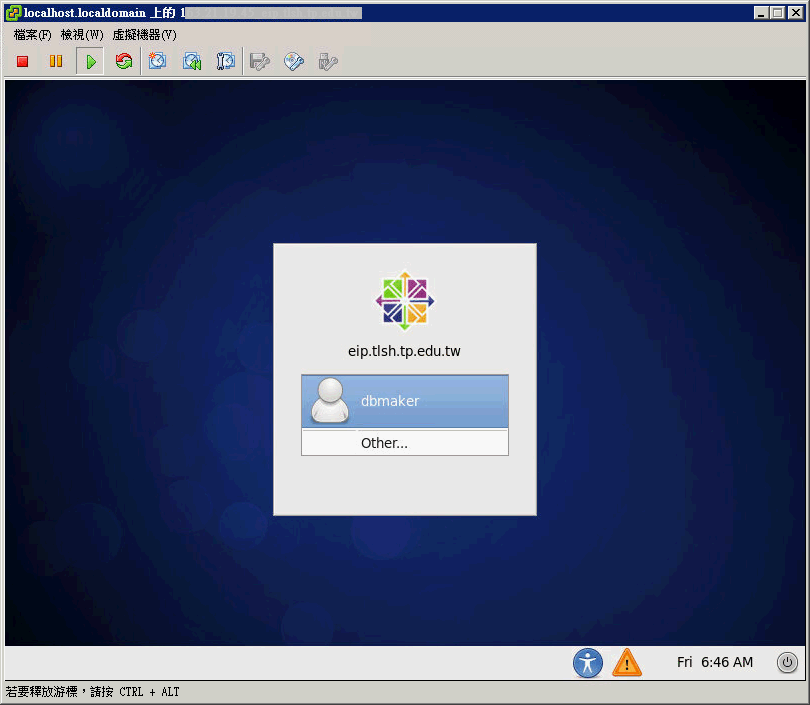
Task: Minimize the VMware console window
Action: click(761, 12)
